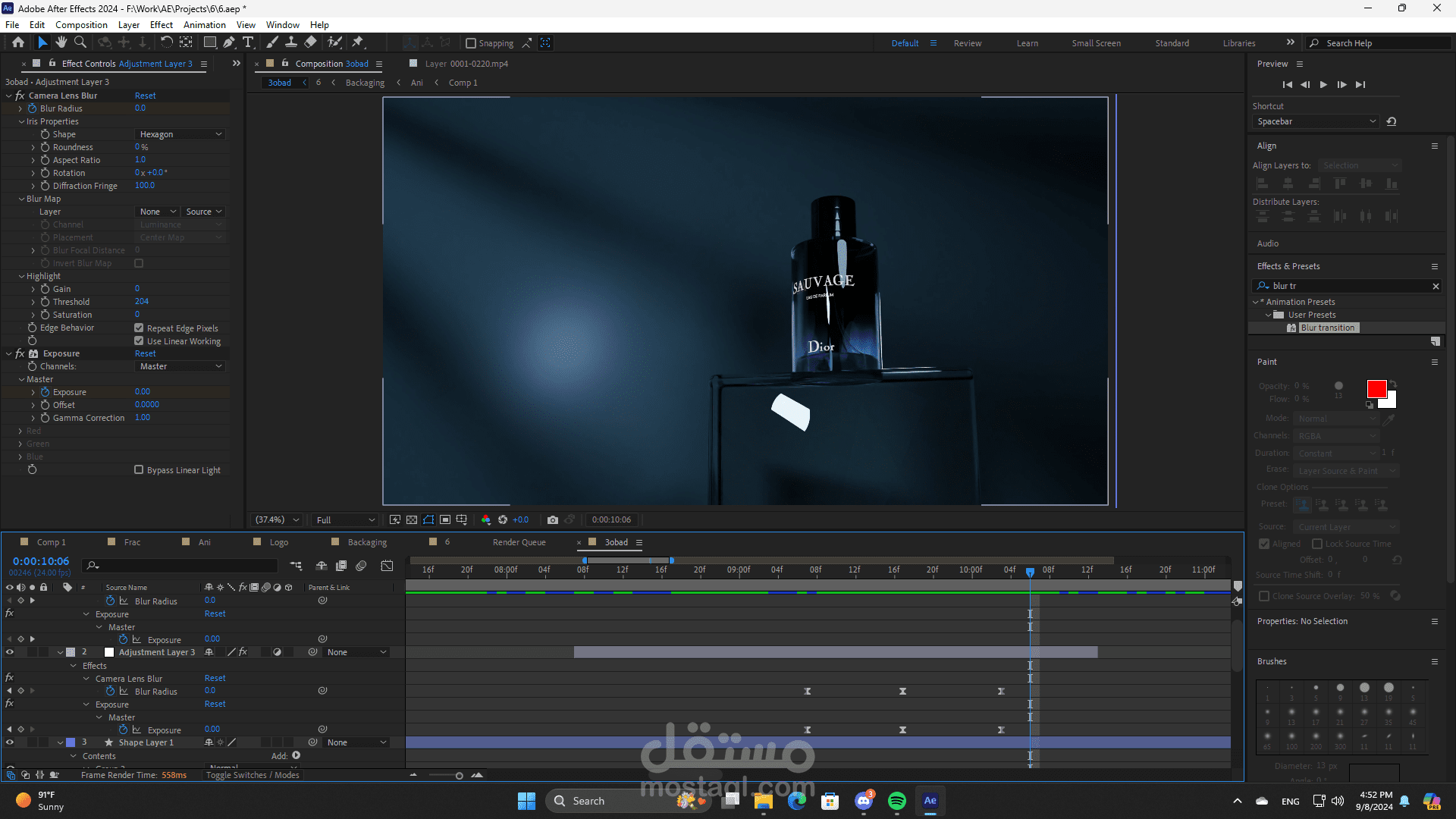The image size is (1456, 819).
Task: Collapse the Highlight property group
Action: pos(21,276)
